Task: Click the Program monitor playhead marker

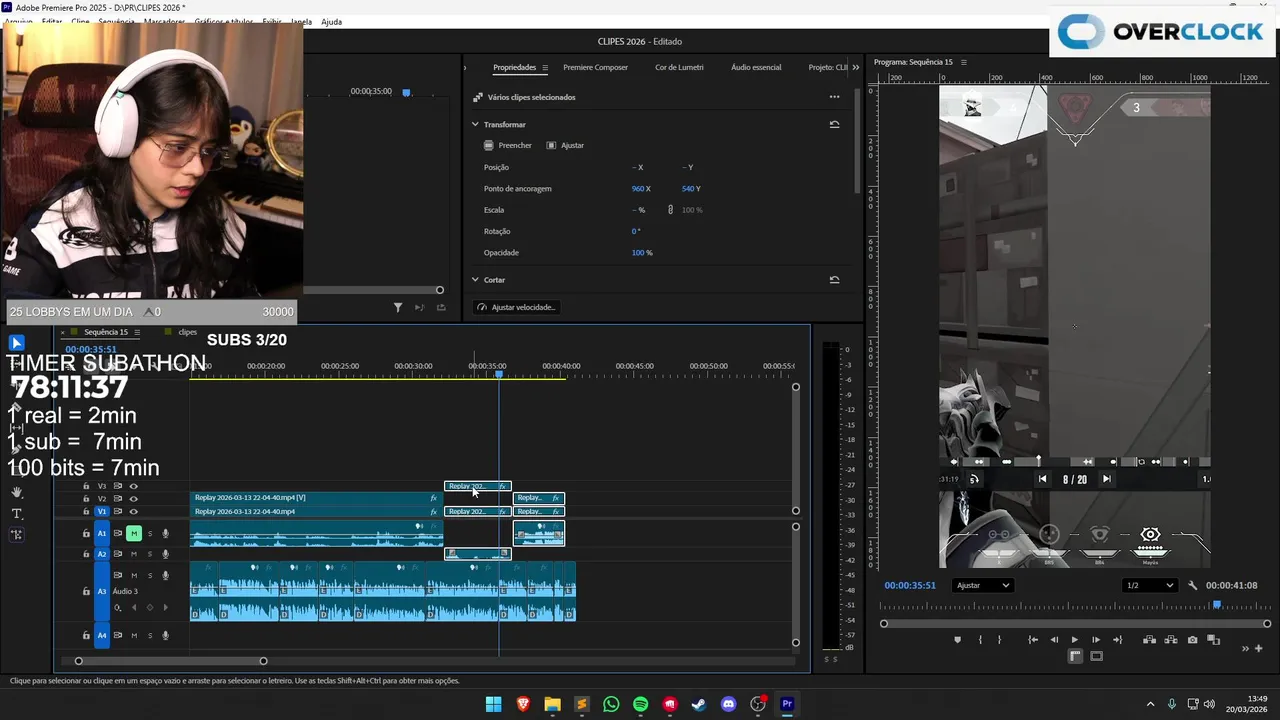Action: [x=1217, y=605]
